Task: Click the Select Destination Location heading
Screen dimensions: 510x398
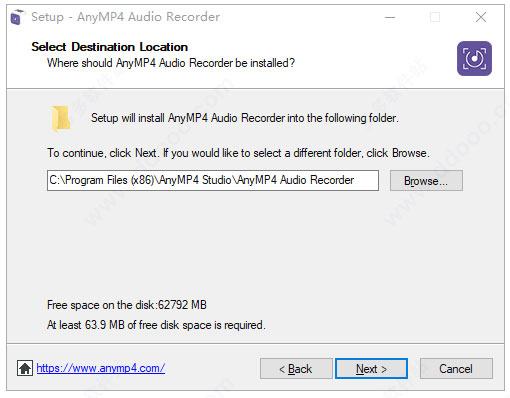Action: pos(110,47)
